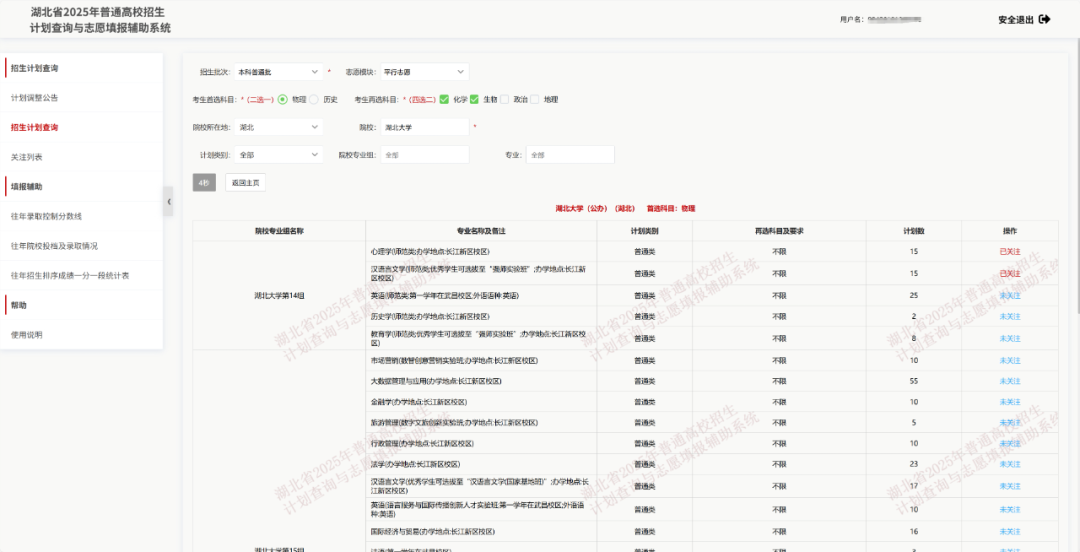Check the 政治 checkbox
Screen dimensions: 1080x552
(x=504, y=99)
